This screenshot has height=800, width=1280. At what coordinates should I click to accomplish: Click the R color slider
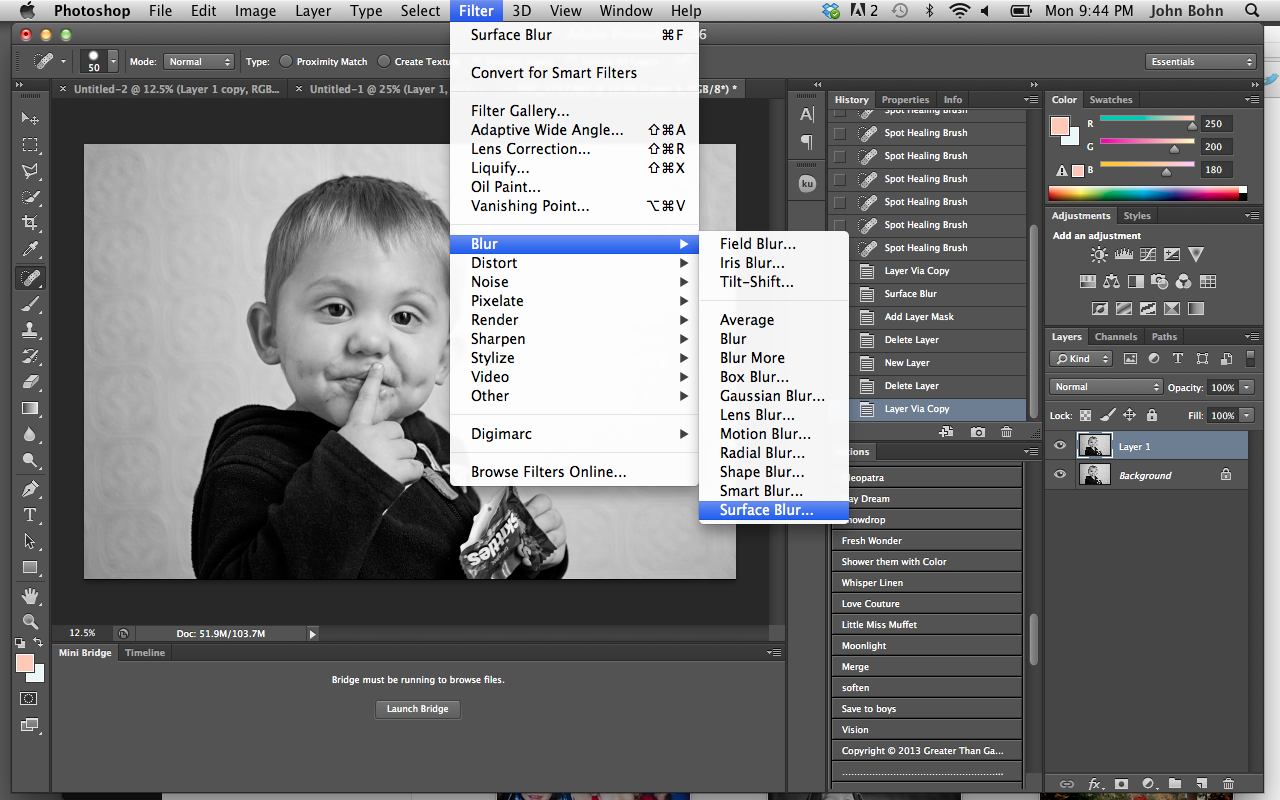coord(1147,120)
